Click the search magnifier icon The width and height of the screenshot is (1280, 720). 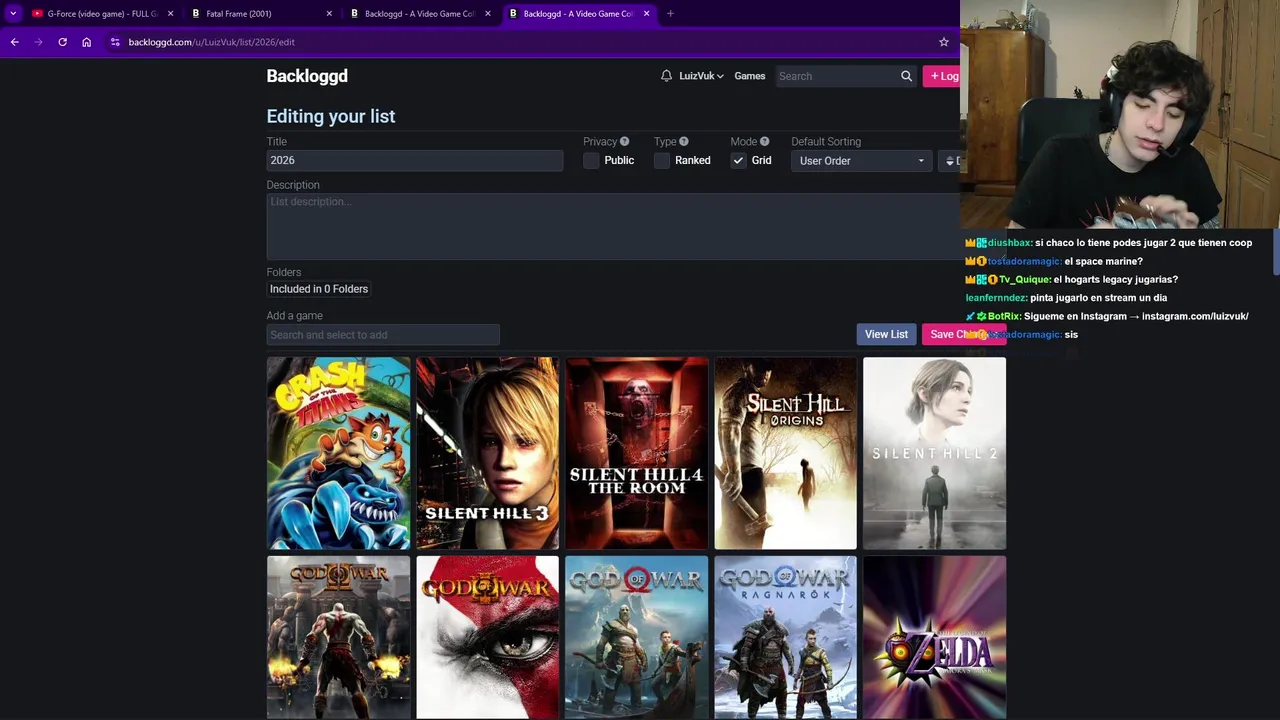pyautogui.click(x=906, y=76)
